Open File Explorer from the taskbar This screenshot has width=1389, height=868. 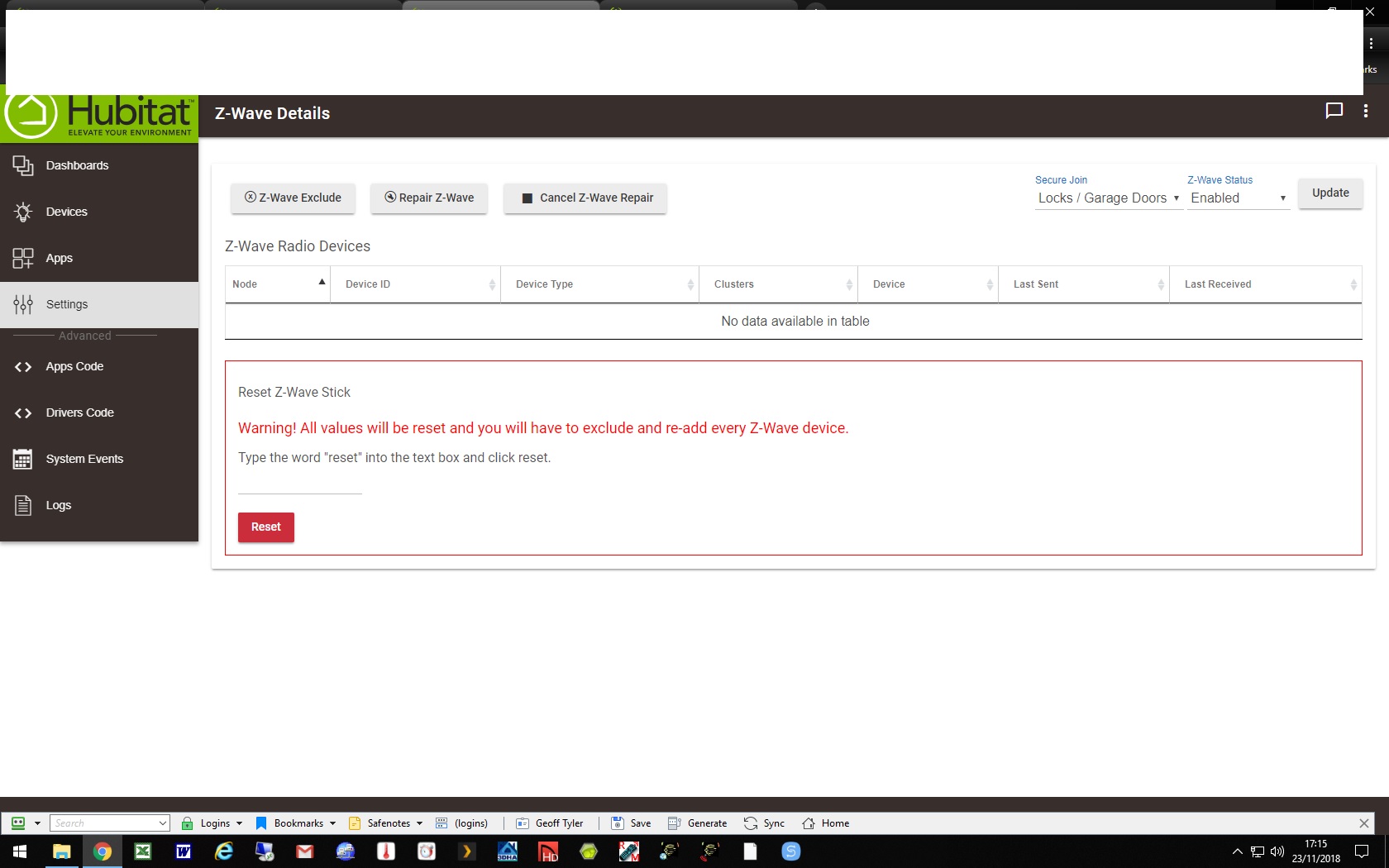[61, 851]
